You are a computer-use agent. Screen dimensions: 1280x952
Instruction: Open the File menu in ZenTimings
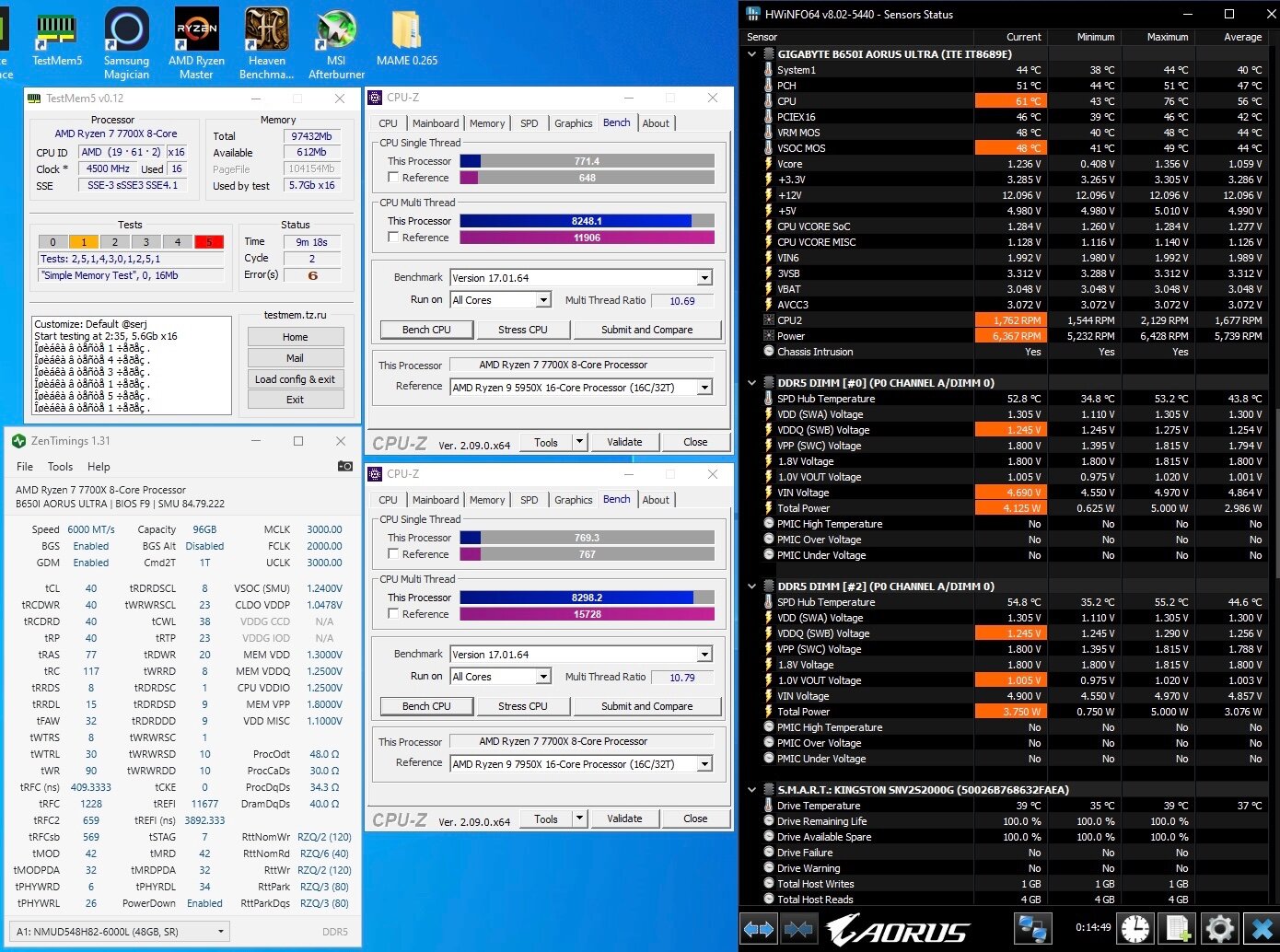[25, 467]
